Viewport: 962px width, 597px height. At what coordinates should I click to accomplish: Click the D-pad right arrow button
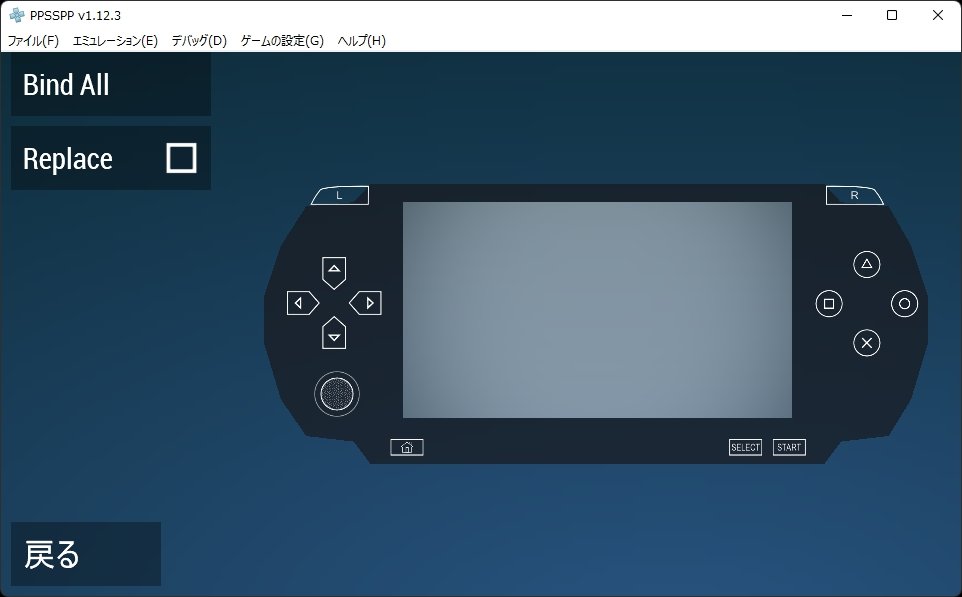click(366, 303)
